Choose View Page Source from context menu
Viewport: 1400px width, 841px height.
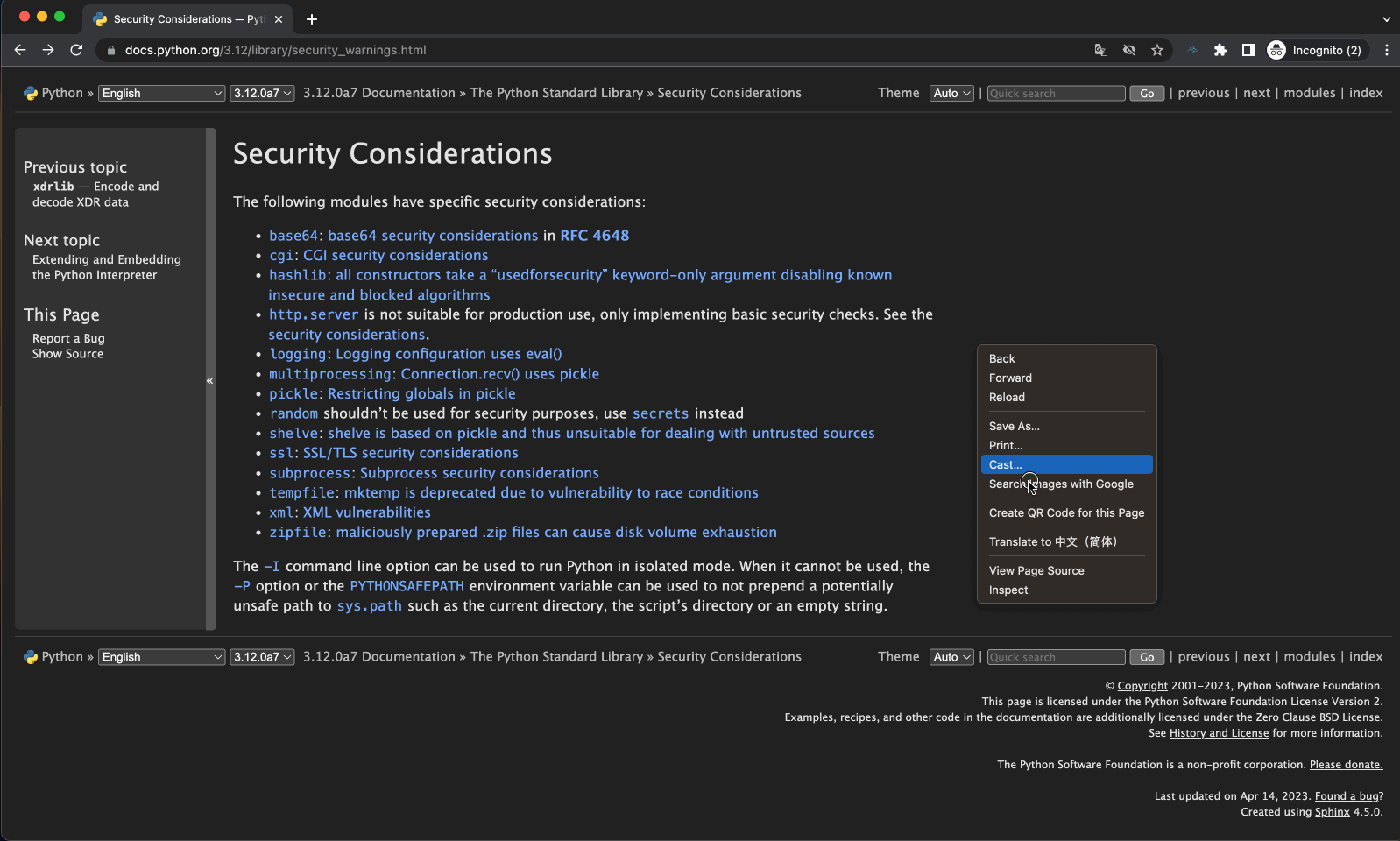point(1036,570)
